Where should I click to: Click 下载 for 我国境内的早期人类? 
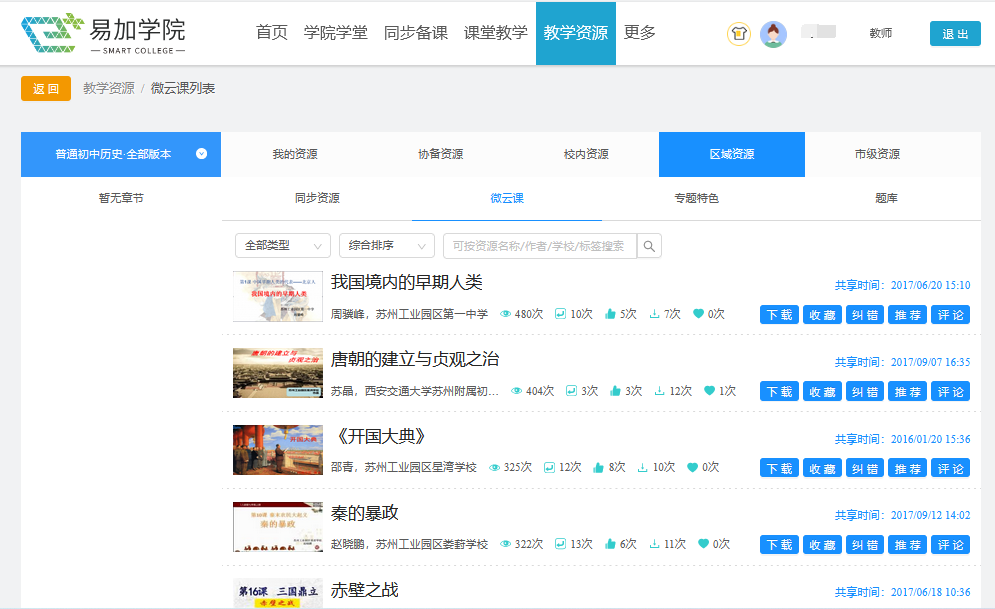pyautogui.click(x=779, y=315)
